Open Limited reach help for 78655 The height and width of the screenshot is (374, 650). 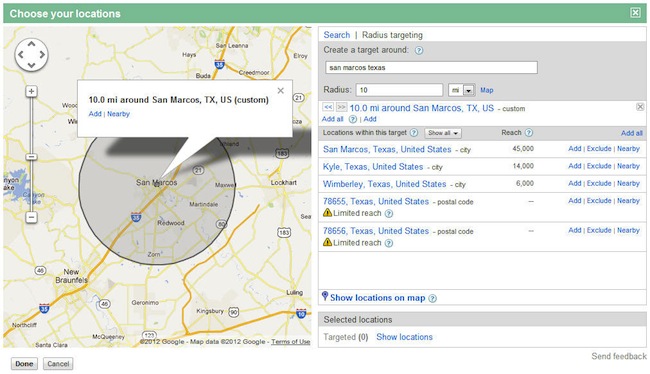click(388, 214)
